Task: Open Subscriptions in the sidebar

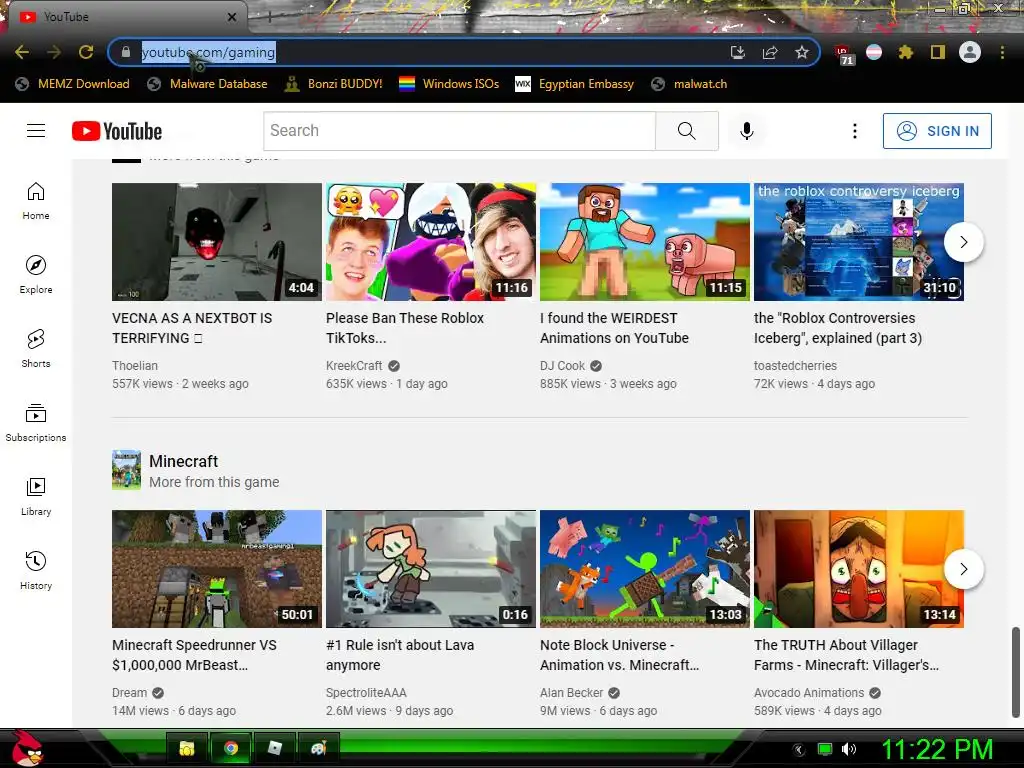Action: (36, 423)
